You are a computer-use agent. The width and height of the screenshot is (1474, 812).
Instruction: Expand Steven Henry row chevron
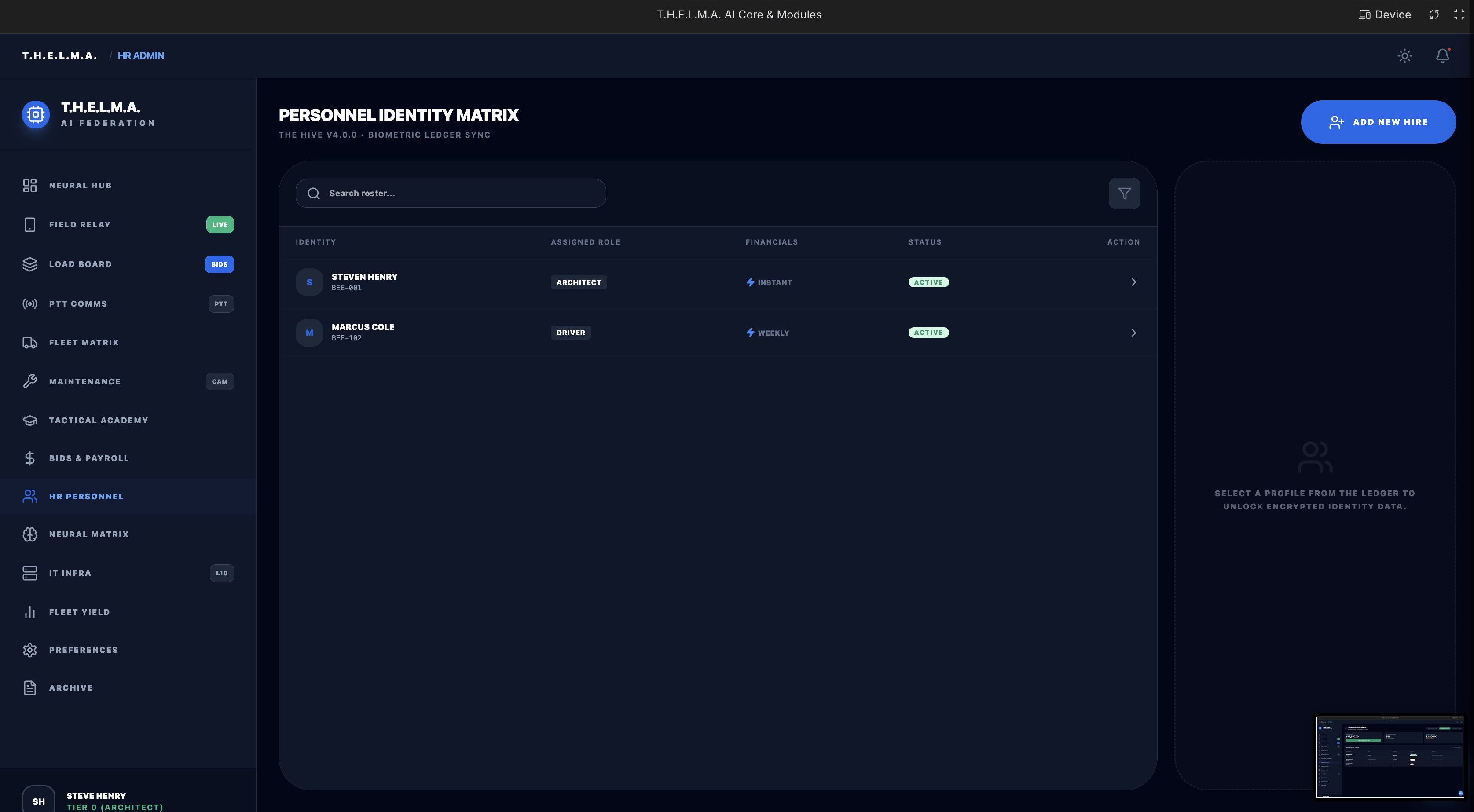click(1133, 282)
